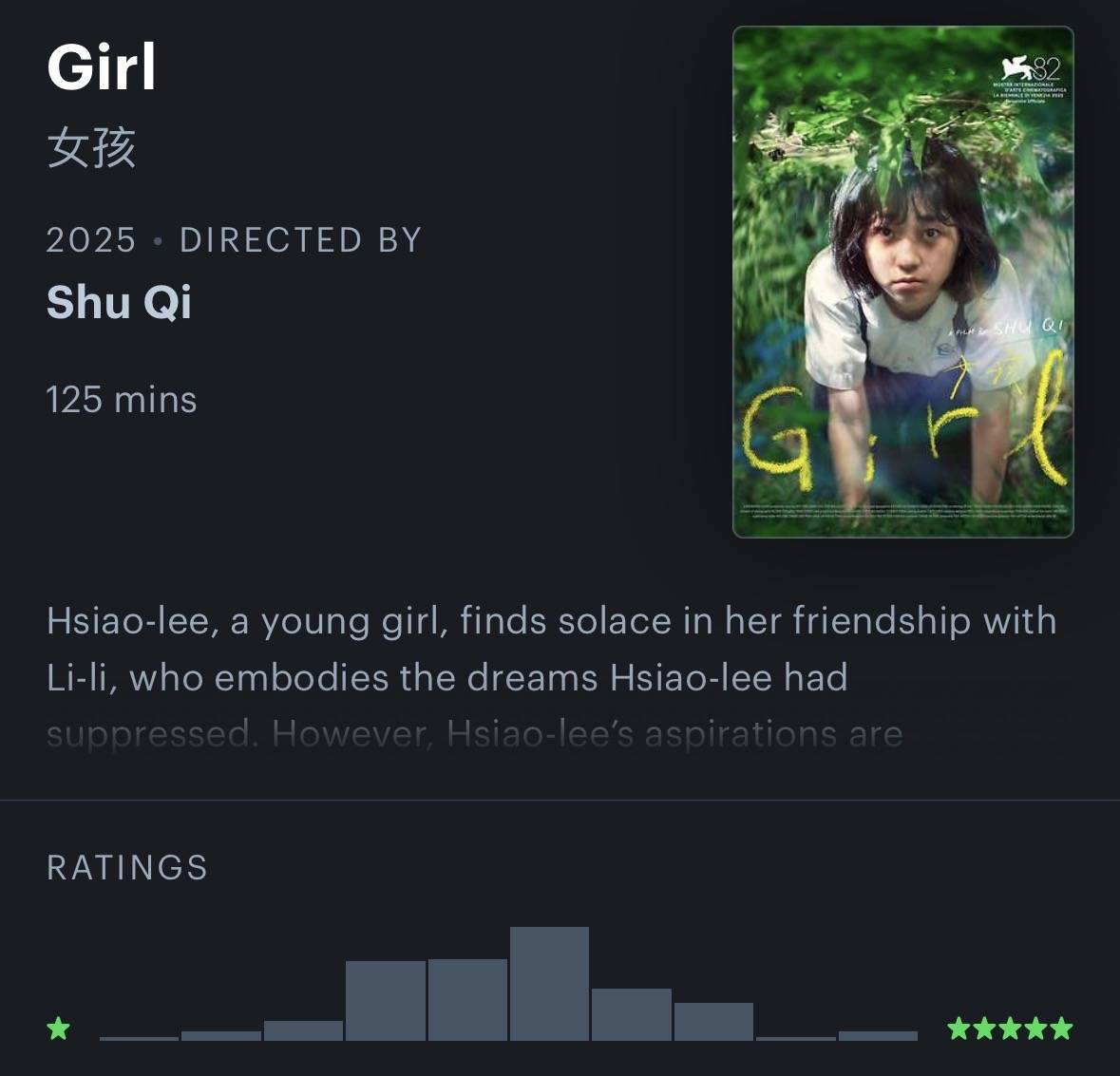Viewport: 1120px width, 1076px height.
Task: Tap the single green star icon
Action: [x=59, y=1029]
